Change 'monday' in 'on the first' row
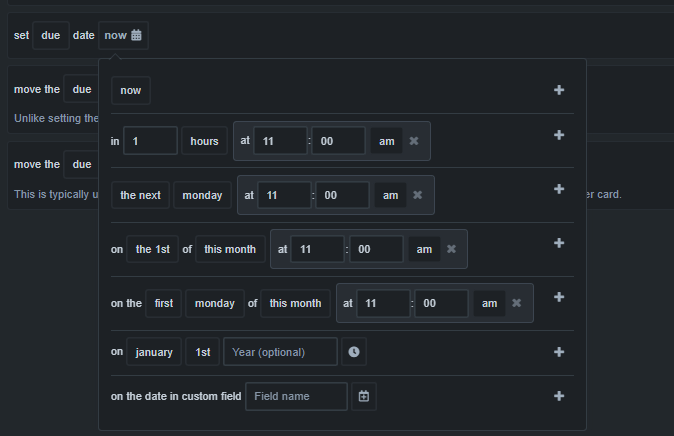Image resolution: width=674 pixels, height=436 pixels. [215, 303]
